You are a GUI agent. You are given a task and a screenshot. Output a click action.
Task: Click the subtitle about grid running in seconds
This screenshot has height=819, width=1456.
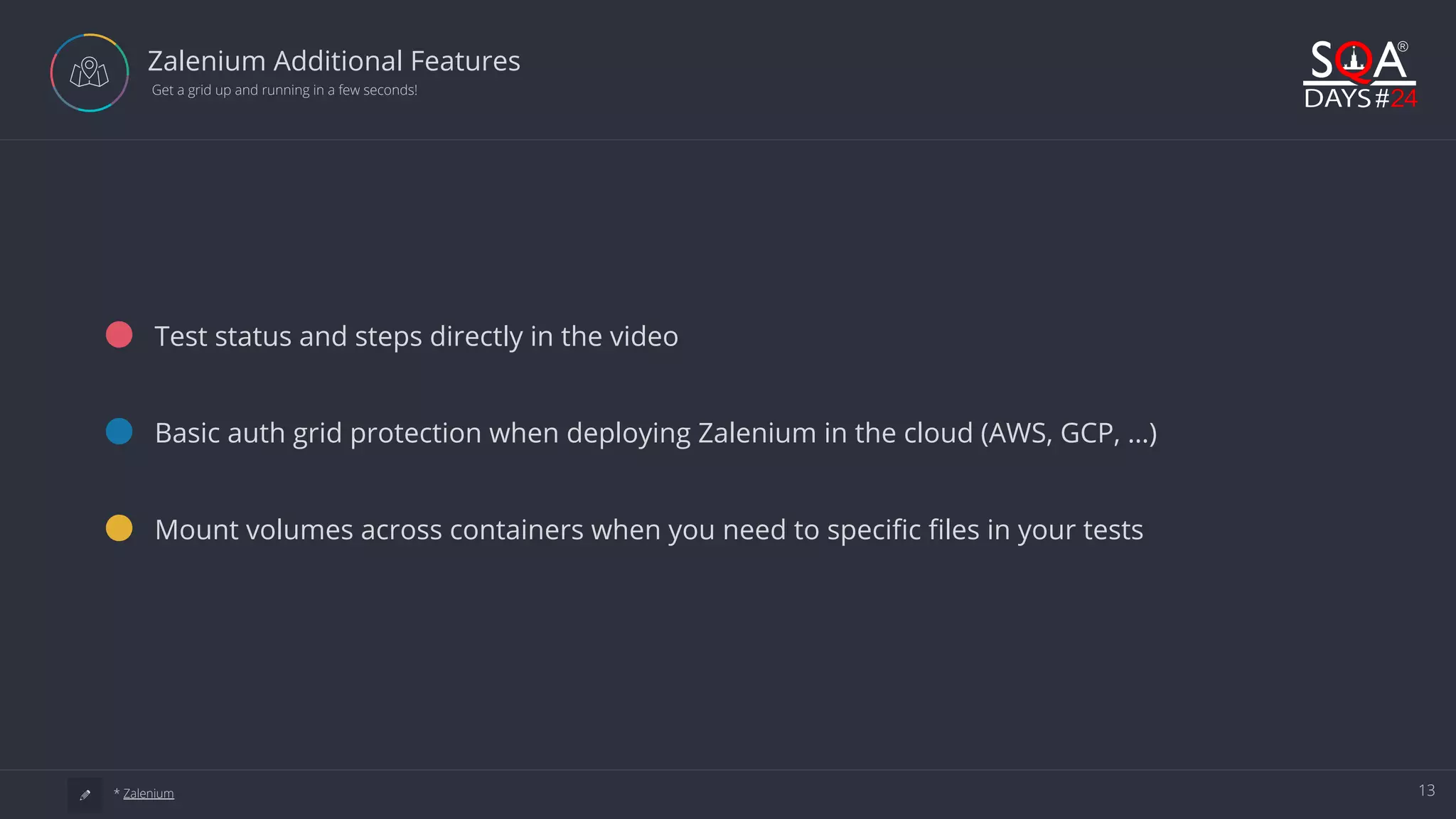click(x=284, y=90)
